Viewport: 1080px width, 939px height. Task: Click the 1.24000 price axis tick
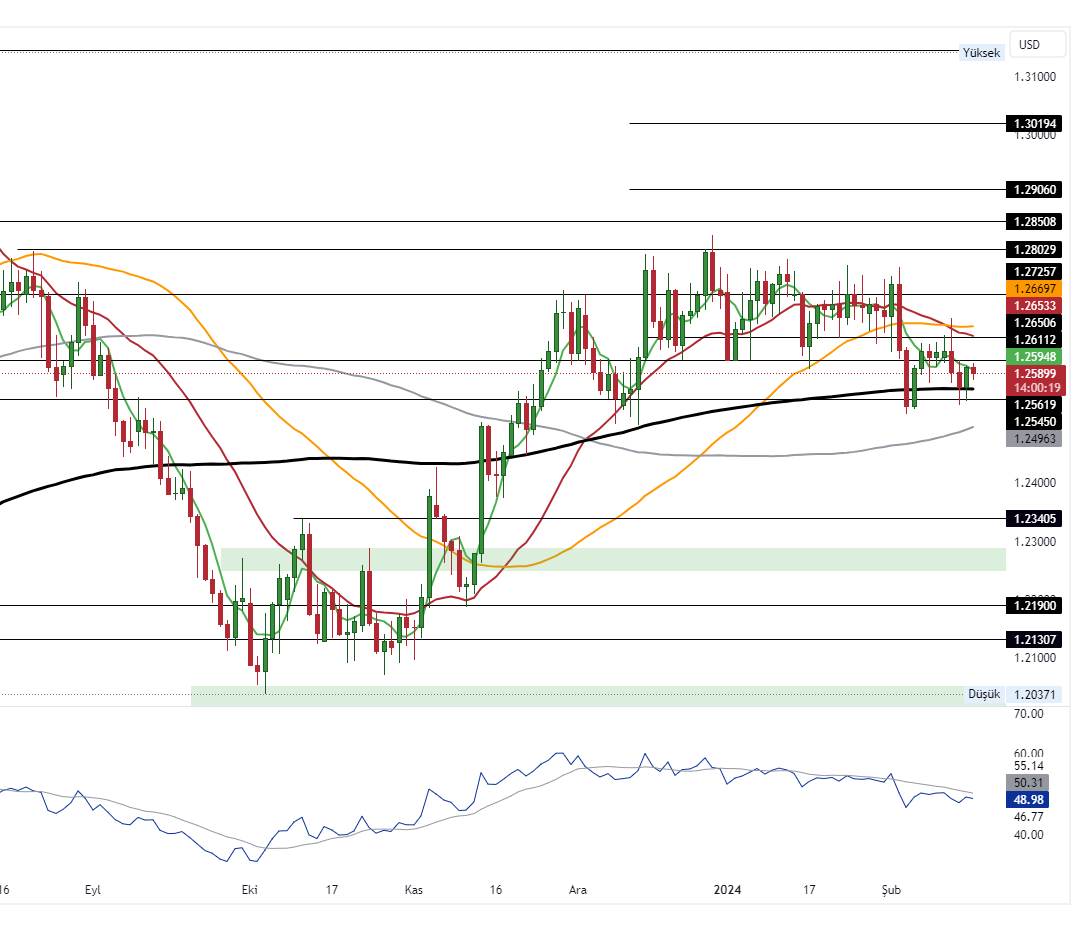(1035, 483)
